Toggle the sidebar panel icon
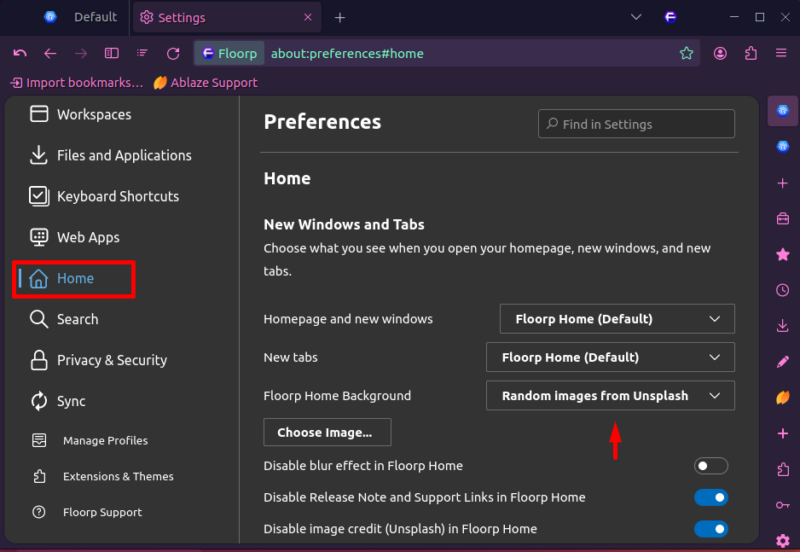Image resolution: width=800 pixels, height=552 pixels. pyautogui.click(x=112, y=53)
